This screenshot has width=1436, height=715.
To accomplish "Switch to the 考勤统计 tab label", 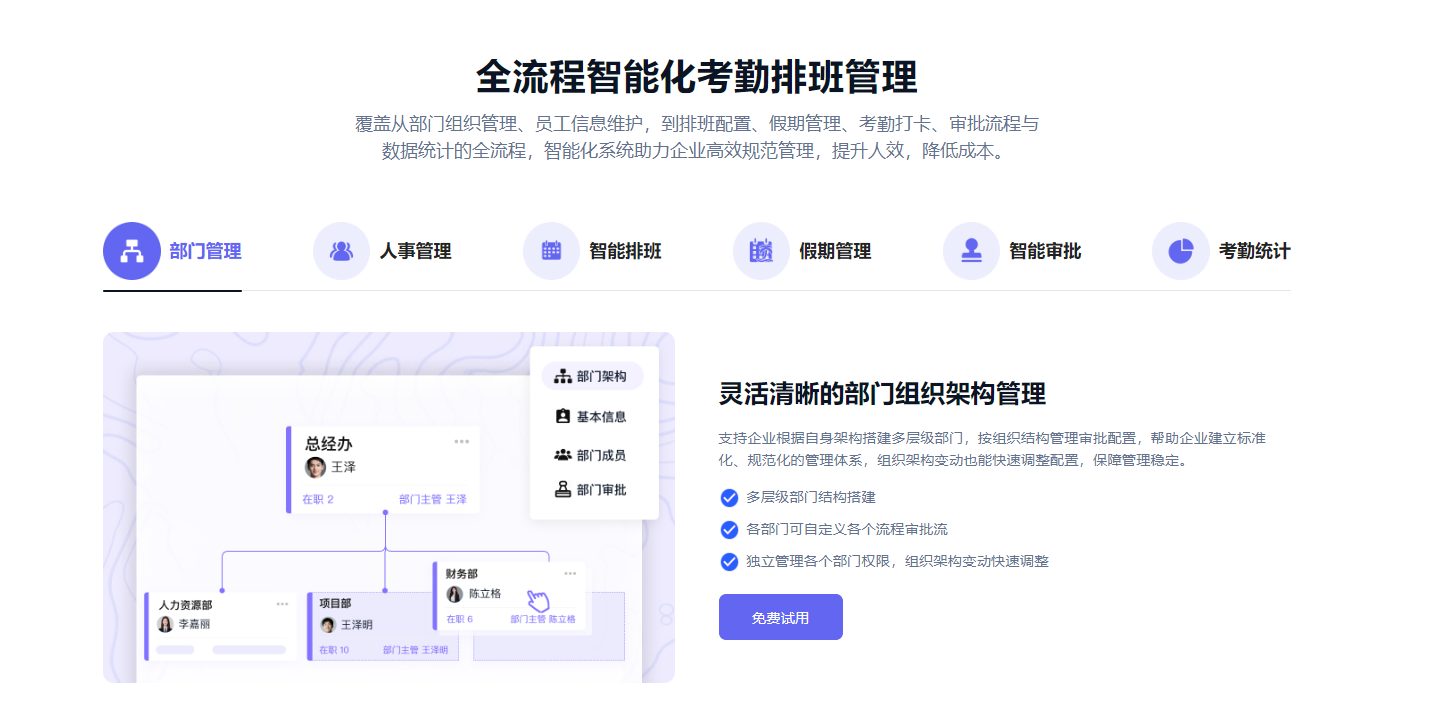I will [1254, 251].
